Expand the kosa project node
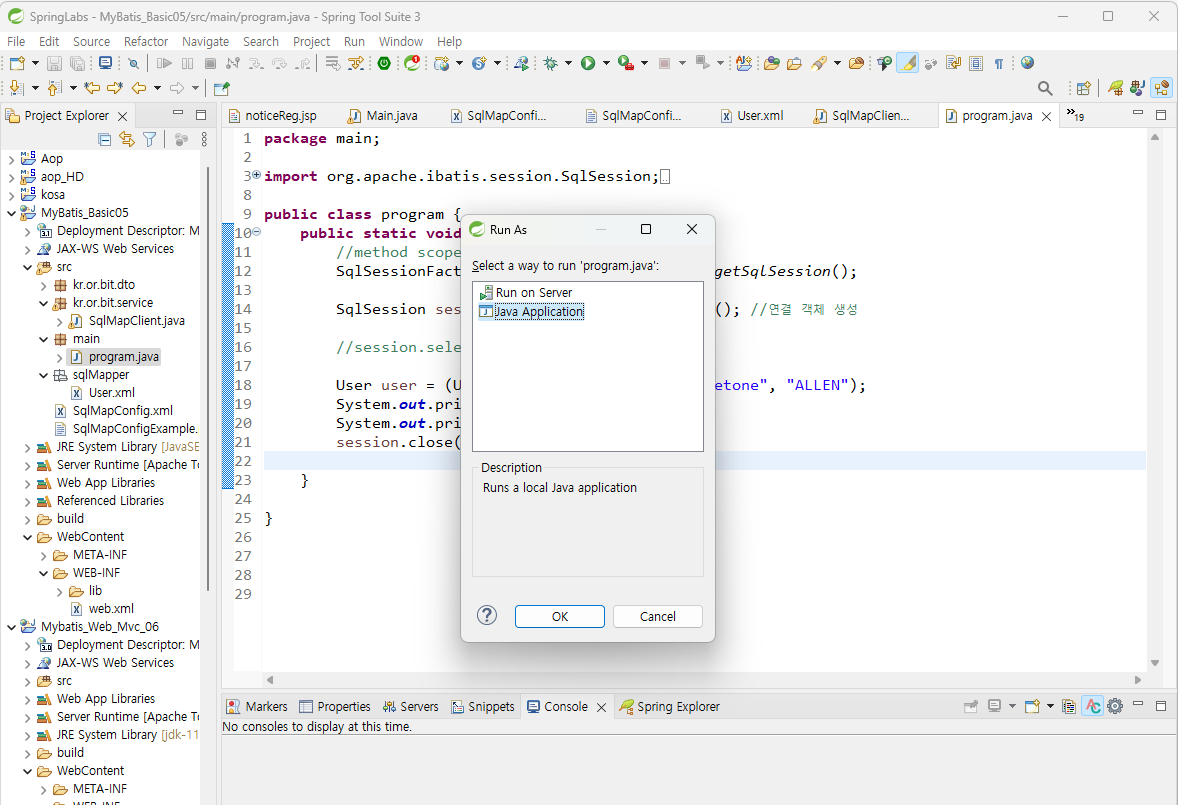 coord(11,195)
